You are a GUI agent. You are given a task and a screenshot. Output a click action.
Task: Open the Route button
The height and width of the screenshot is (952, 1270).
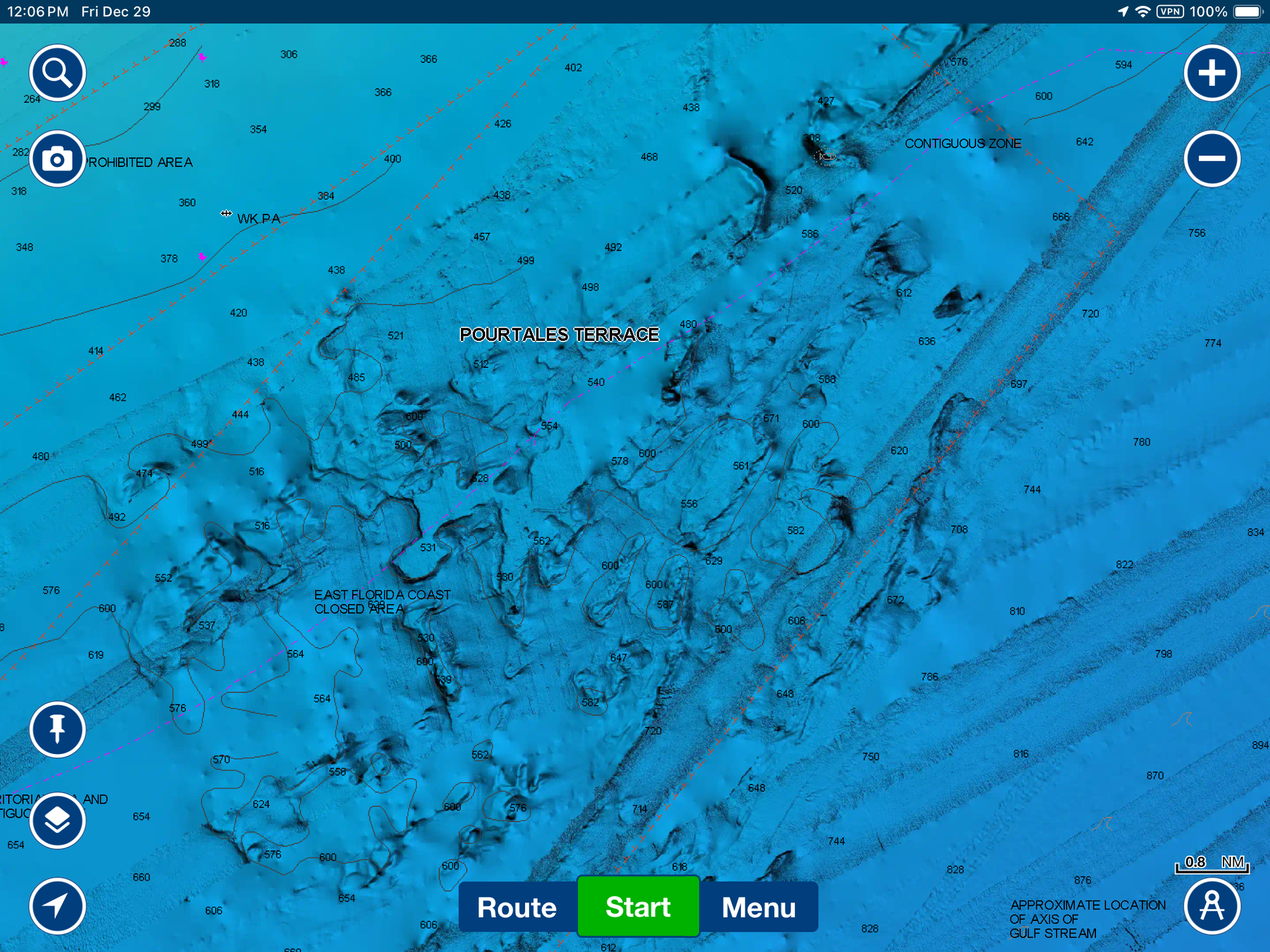click(x=517, y=907)
